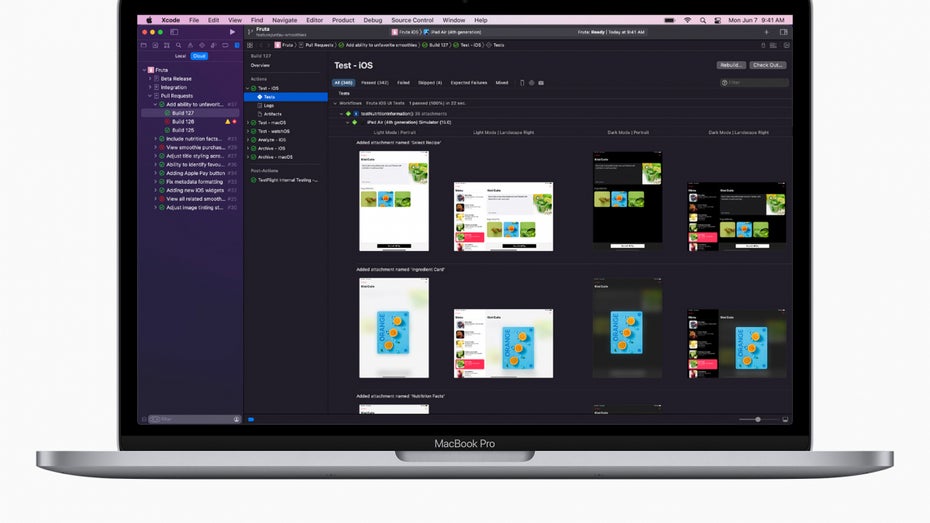Select the Report navigator icon
Screen dimensions: 930x523
pyautogui.click(x=234, y=45)
